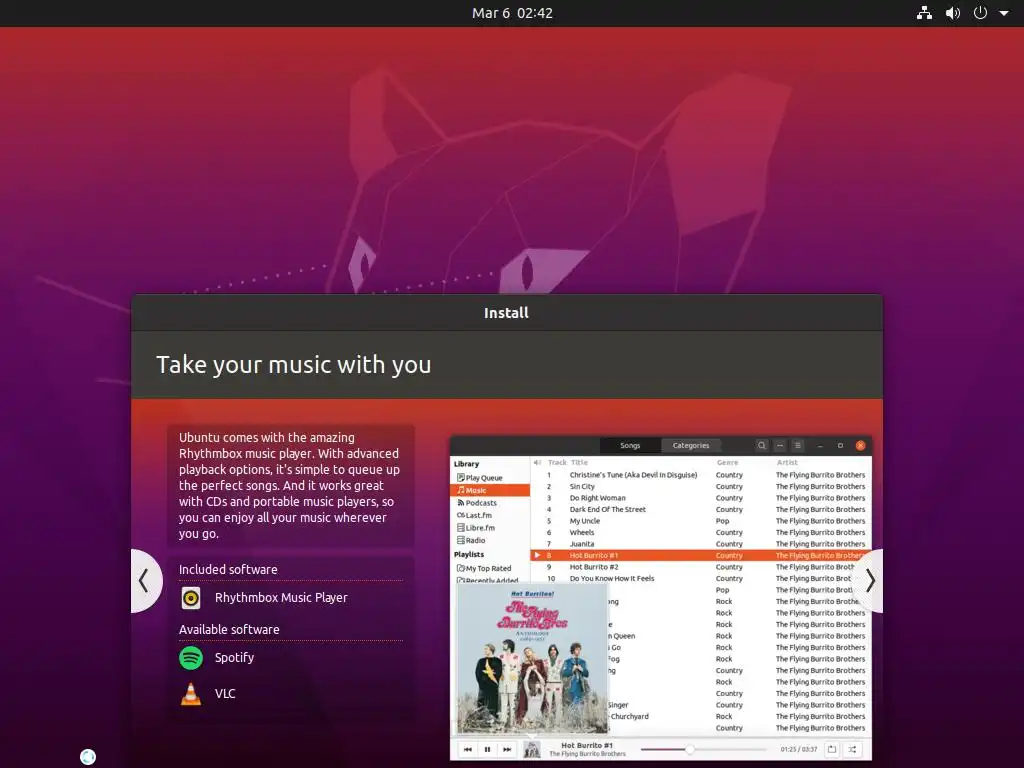This screenshot has height=768, width=1024.
Task: Open the volume icon in top bar
Action: pos(953,13)
